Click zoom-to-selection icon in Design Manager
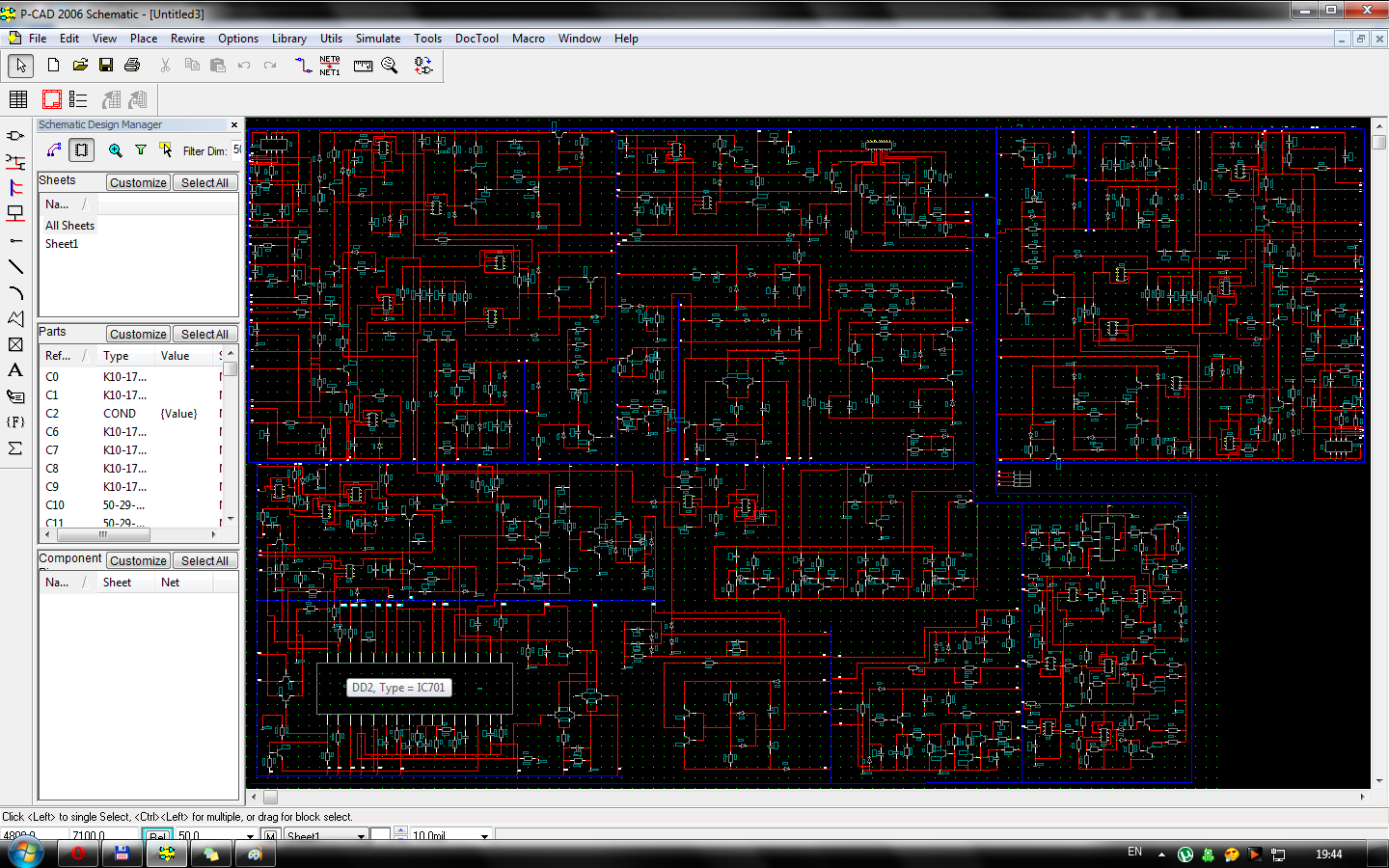 tap(116, 149)
